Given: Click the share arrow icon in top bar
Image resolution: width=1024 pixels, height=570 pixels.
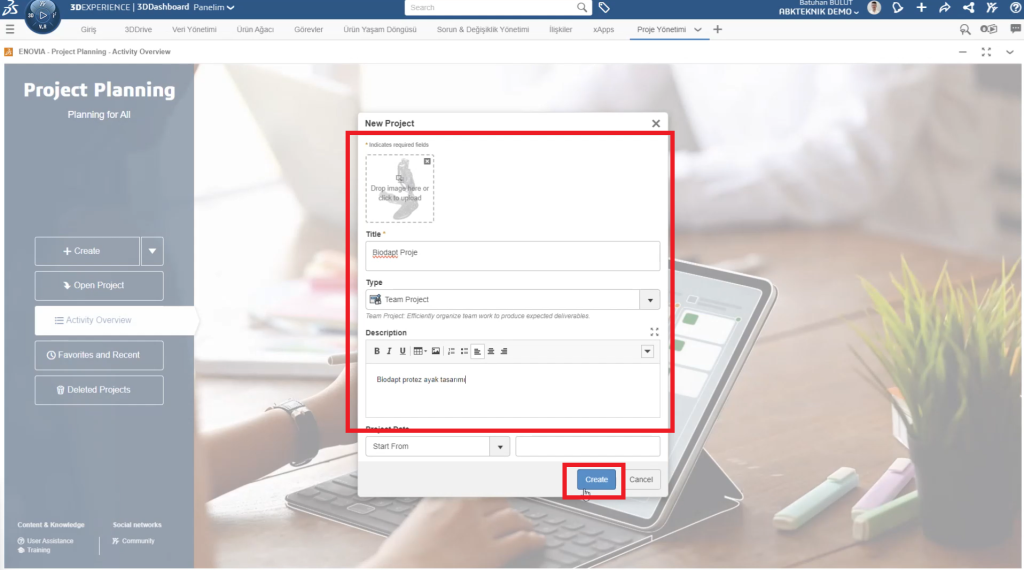Looking at the screenshot, I should tap(945, 8).
